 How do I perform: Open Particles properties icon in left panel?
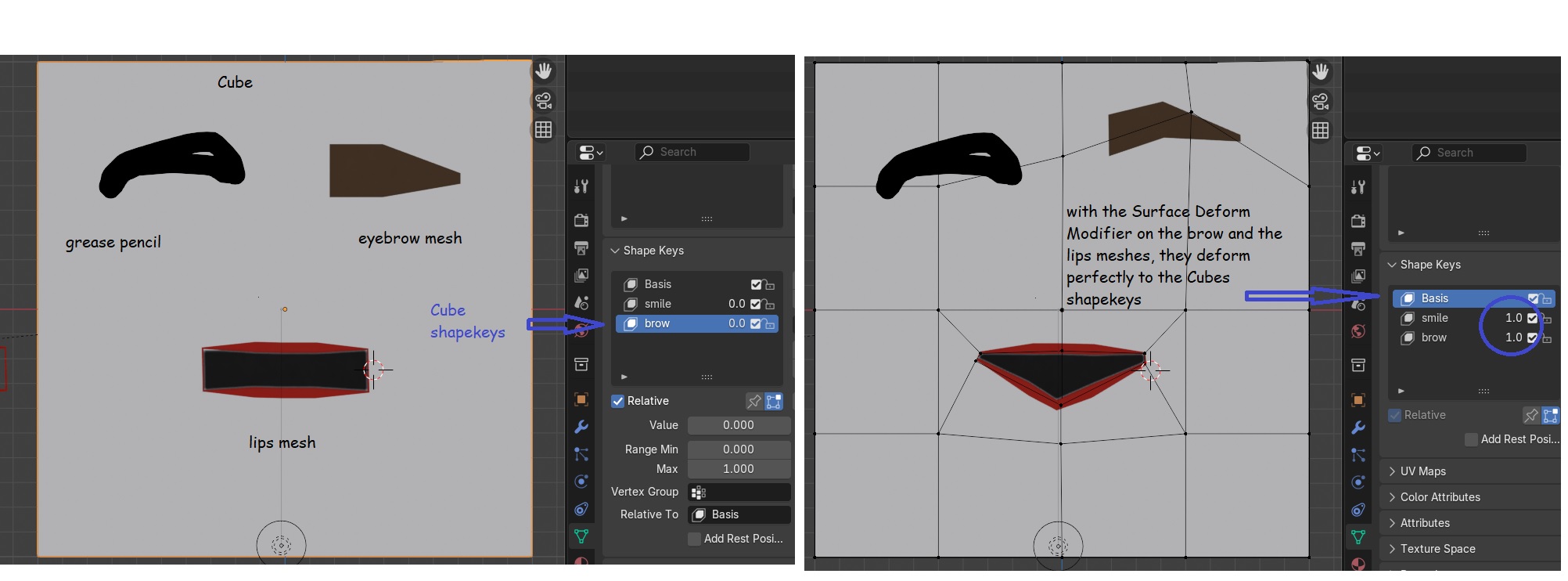[x=581, y=454]
